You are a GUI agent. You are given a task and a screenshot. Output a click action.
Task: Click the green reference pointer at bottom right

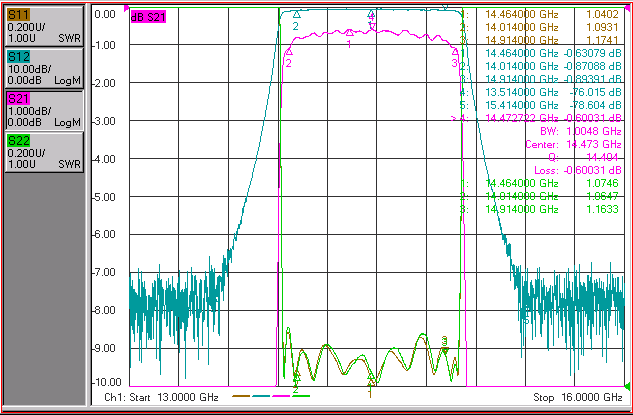(x=627, y=386)
